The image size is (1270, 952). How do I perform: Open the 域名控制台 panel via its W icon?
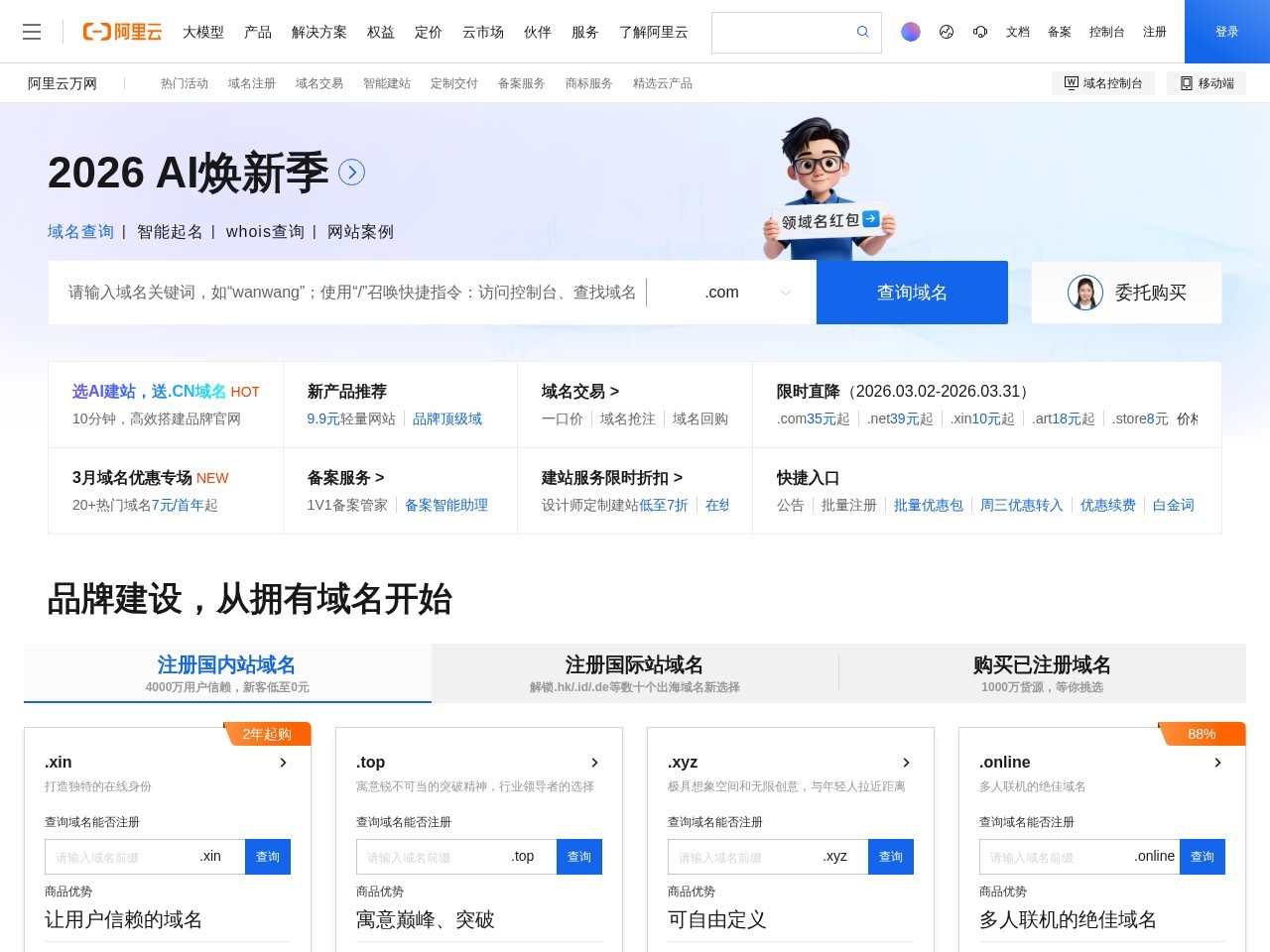[1073, 83]
